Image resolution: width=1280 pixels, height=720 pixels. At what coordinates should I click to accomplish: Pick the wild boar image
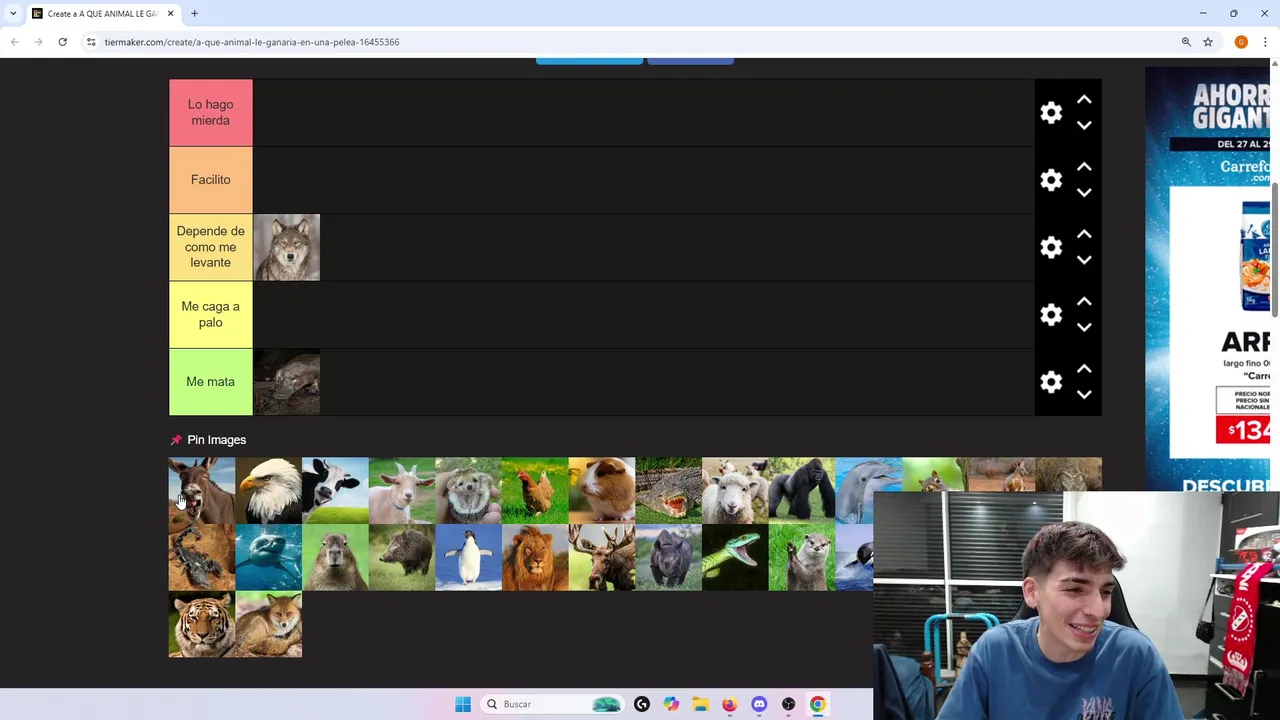pyautogui.click(x=402, y=558)
